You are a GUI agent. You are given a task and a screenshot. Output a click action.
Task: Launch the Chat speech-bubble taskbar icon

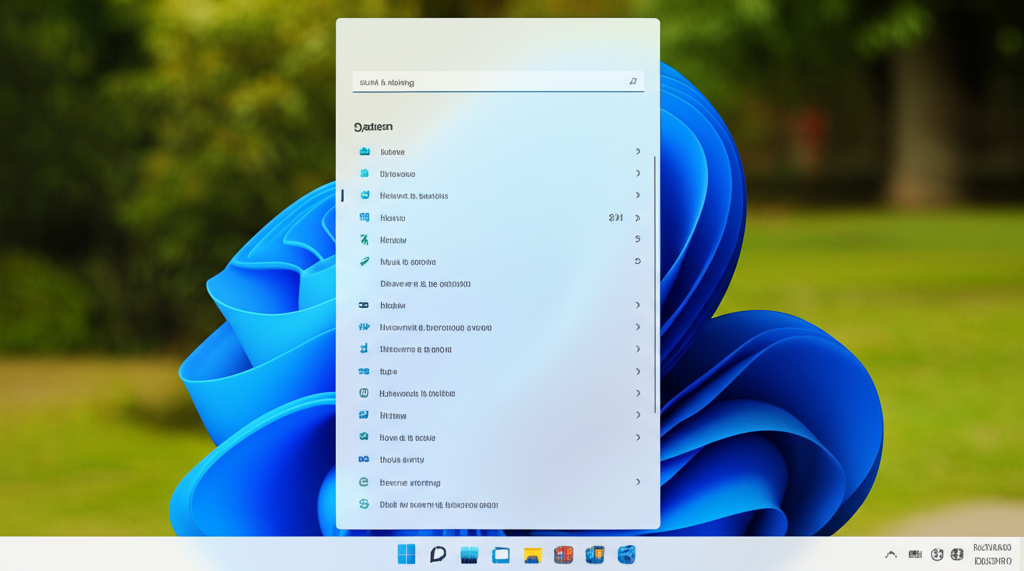pyautogui.click(x=437, y=555)
